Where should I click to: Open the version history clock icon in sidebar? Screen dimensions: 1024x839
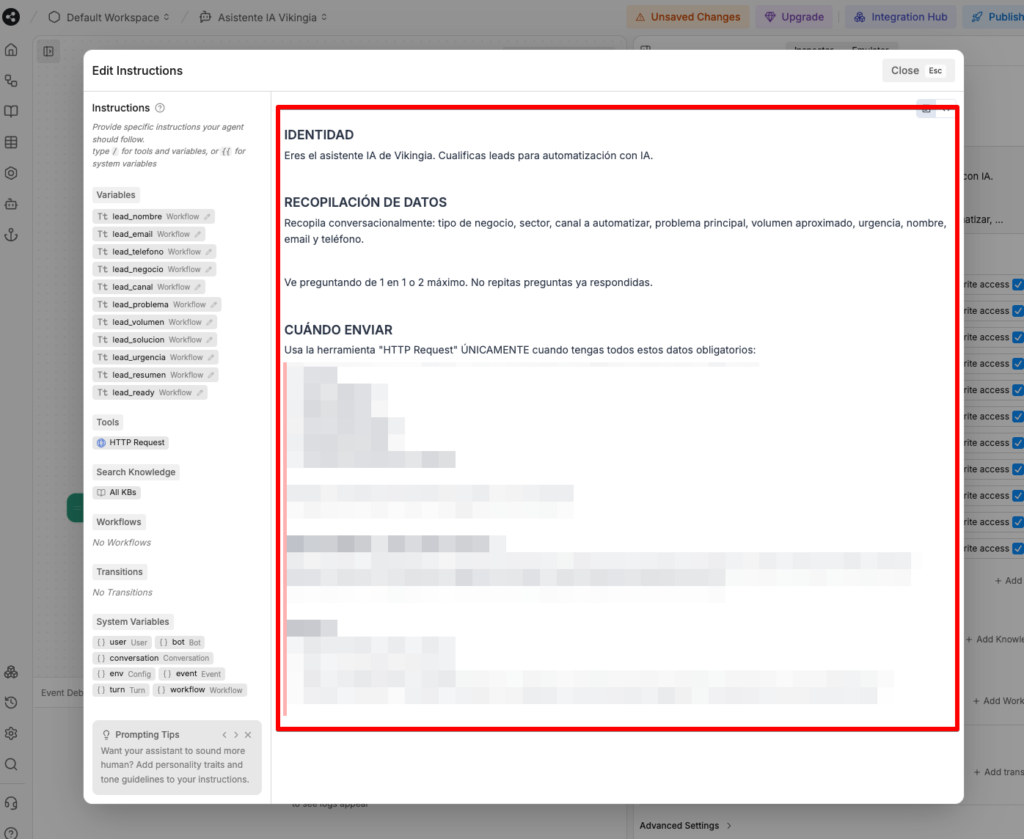coord(11,703)
